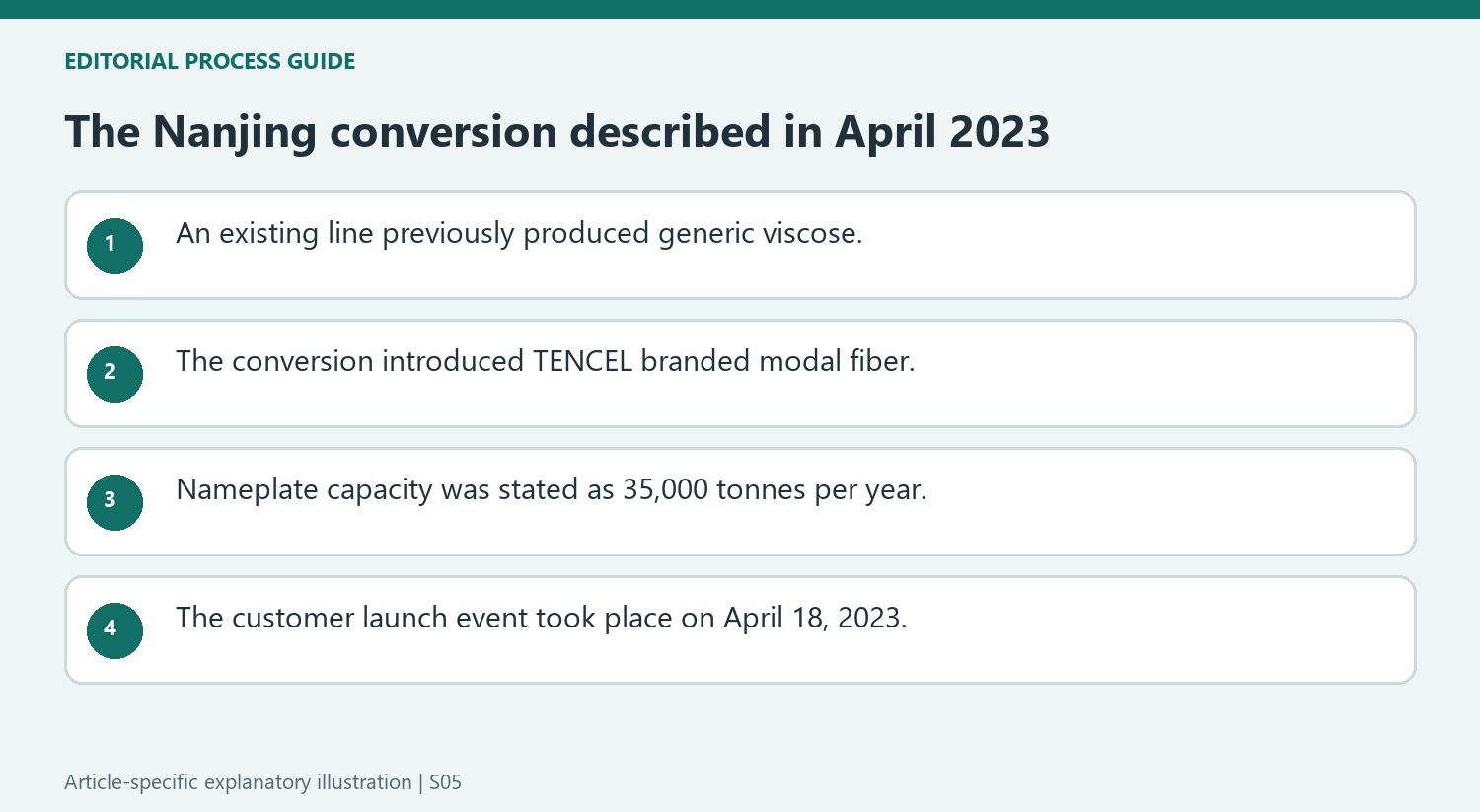Screen dimensions: 1480x812
Task: Select the title "The Nanjing conversion described in April 2023"
Action: click(x=556, y=132)
